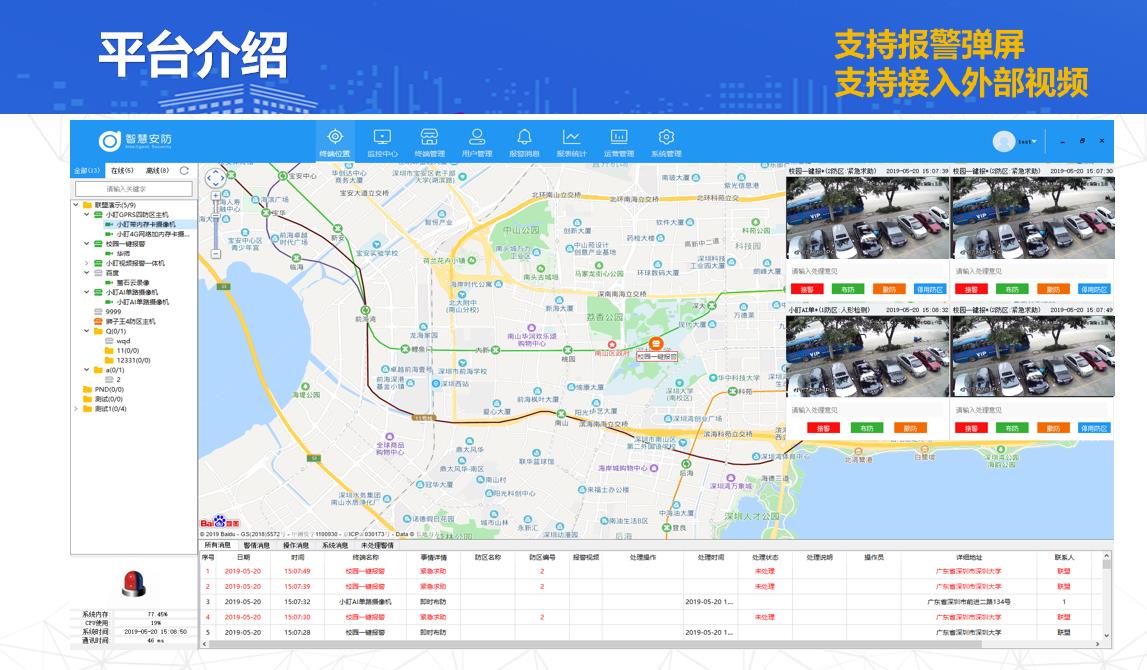
Task: Open 运营管理 operations management
Action: click(x=619, y=142)
